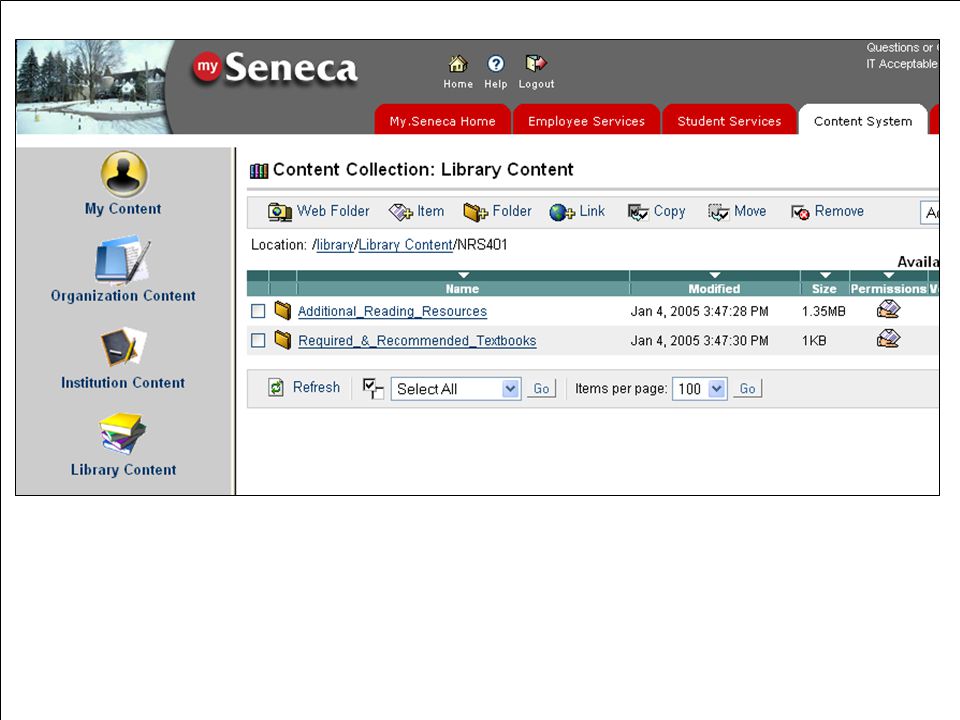Click the Library Content sidebar label
Viewport: 960px width, 720px height.
coord(123,470)
